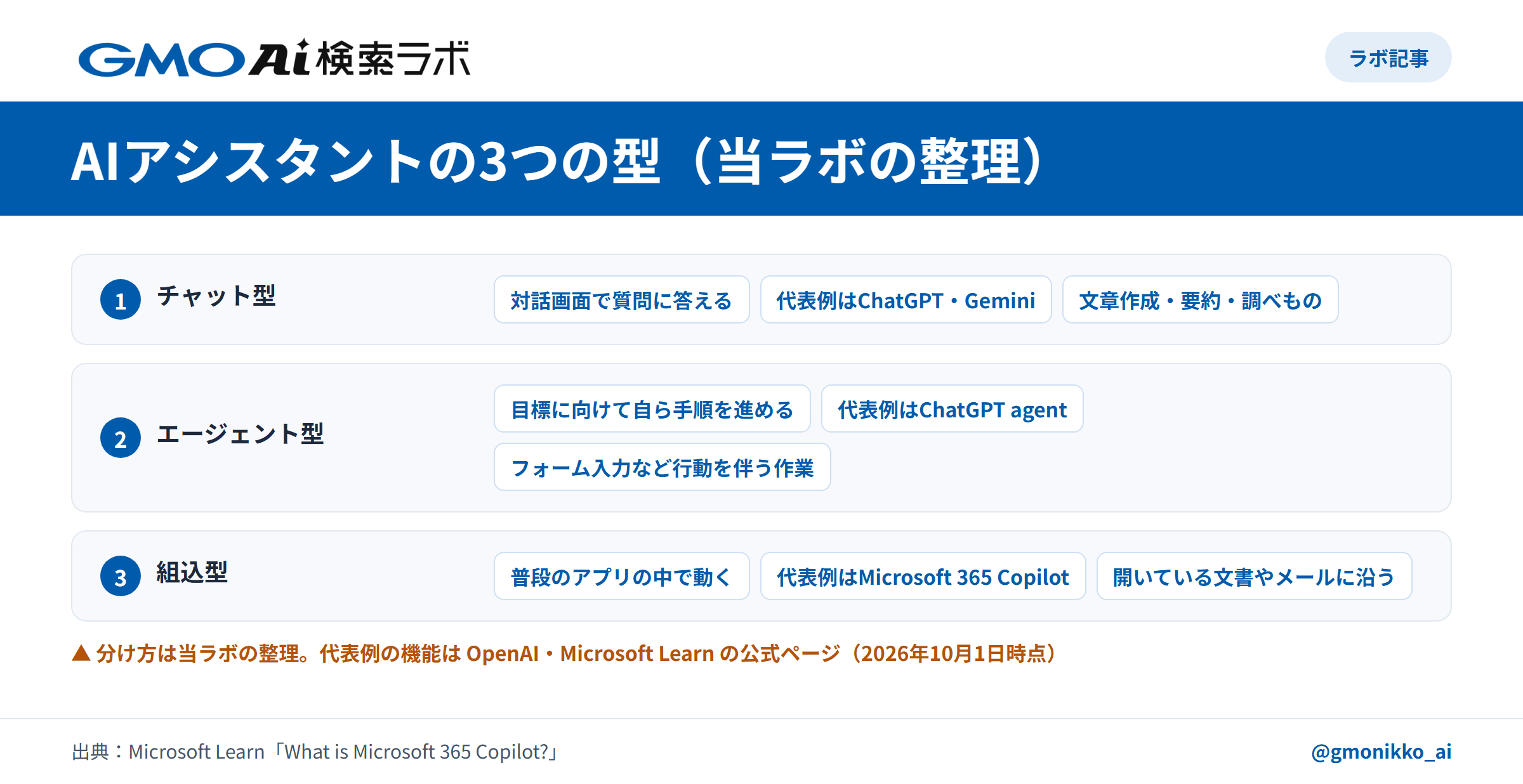The image size is (1523, 784).
Task: Click the 対話画面で質問に答える tag
Action: tap(622, 300)
